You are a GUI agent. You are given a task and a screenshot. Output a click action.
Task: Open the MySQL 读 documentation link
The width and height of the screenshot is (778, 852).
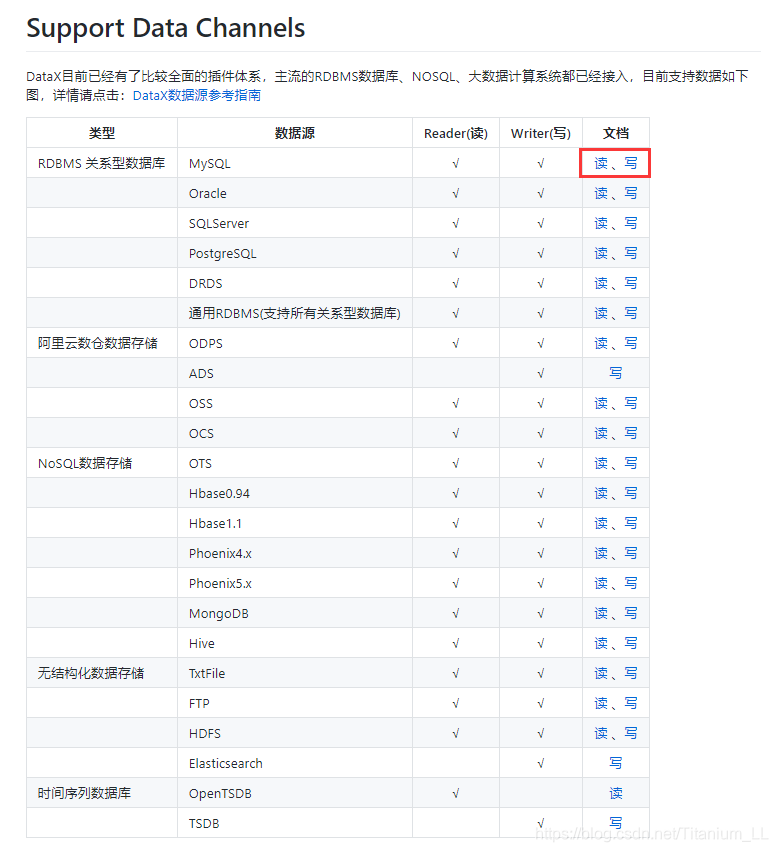click(x=601, y=163)
